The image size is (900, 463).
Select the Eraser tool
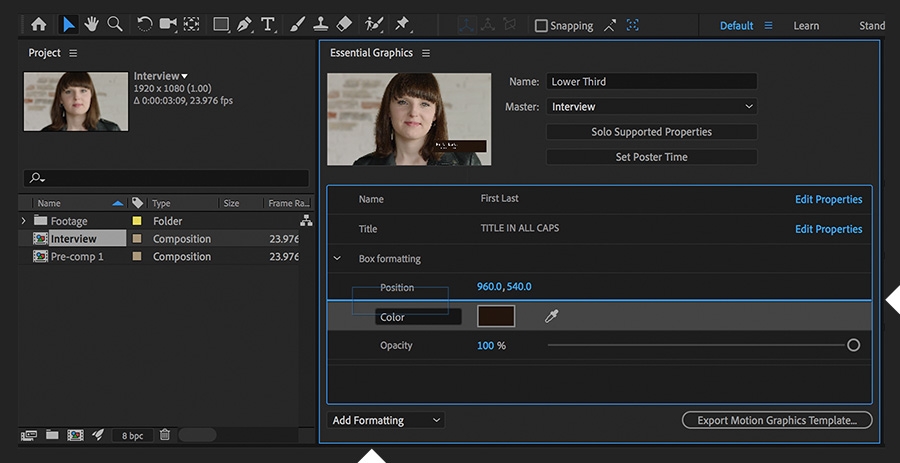point(344,24)
